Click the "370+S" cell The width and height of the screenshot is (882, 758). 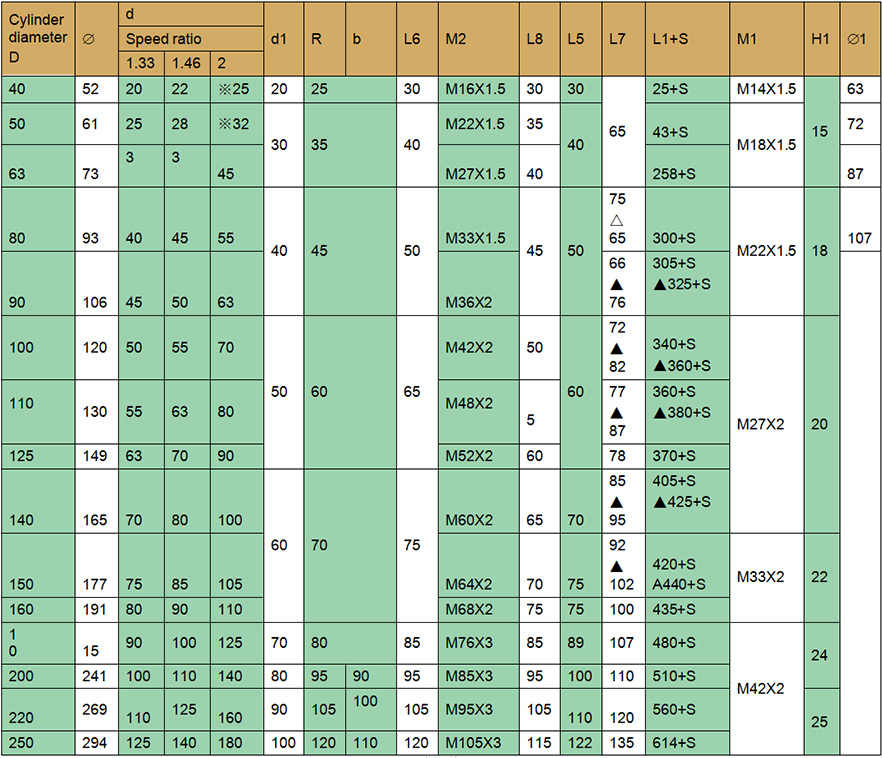pos(687,456)
